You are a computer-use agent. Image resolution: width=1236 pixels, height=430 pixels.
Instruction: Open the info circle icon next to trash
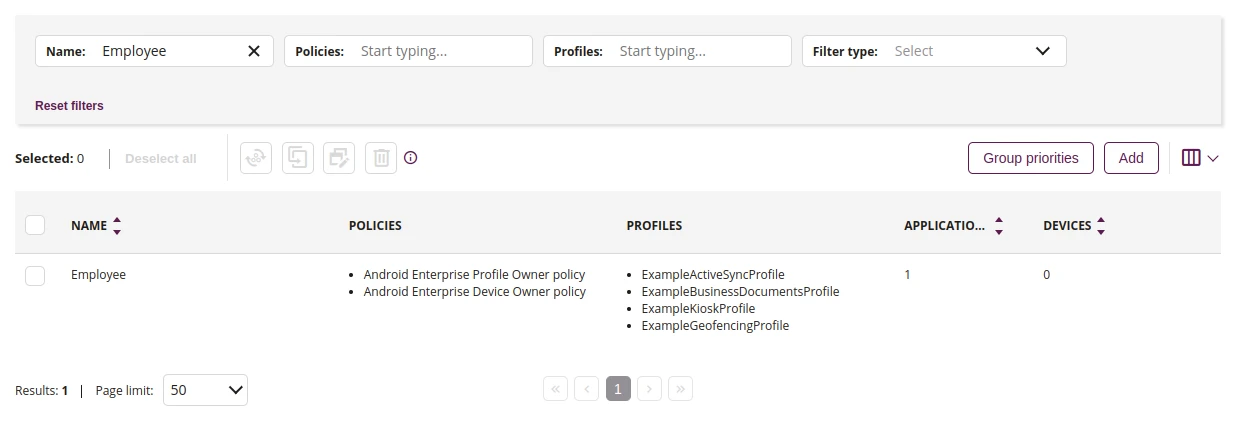point(410,158)
